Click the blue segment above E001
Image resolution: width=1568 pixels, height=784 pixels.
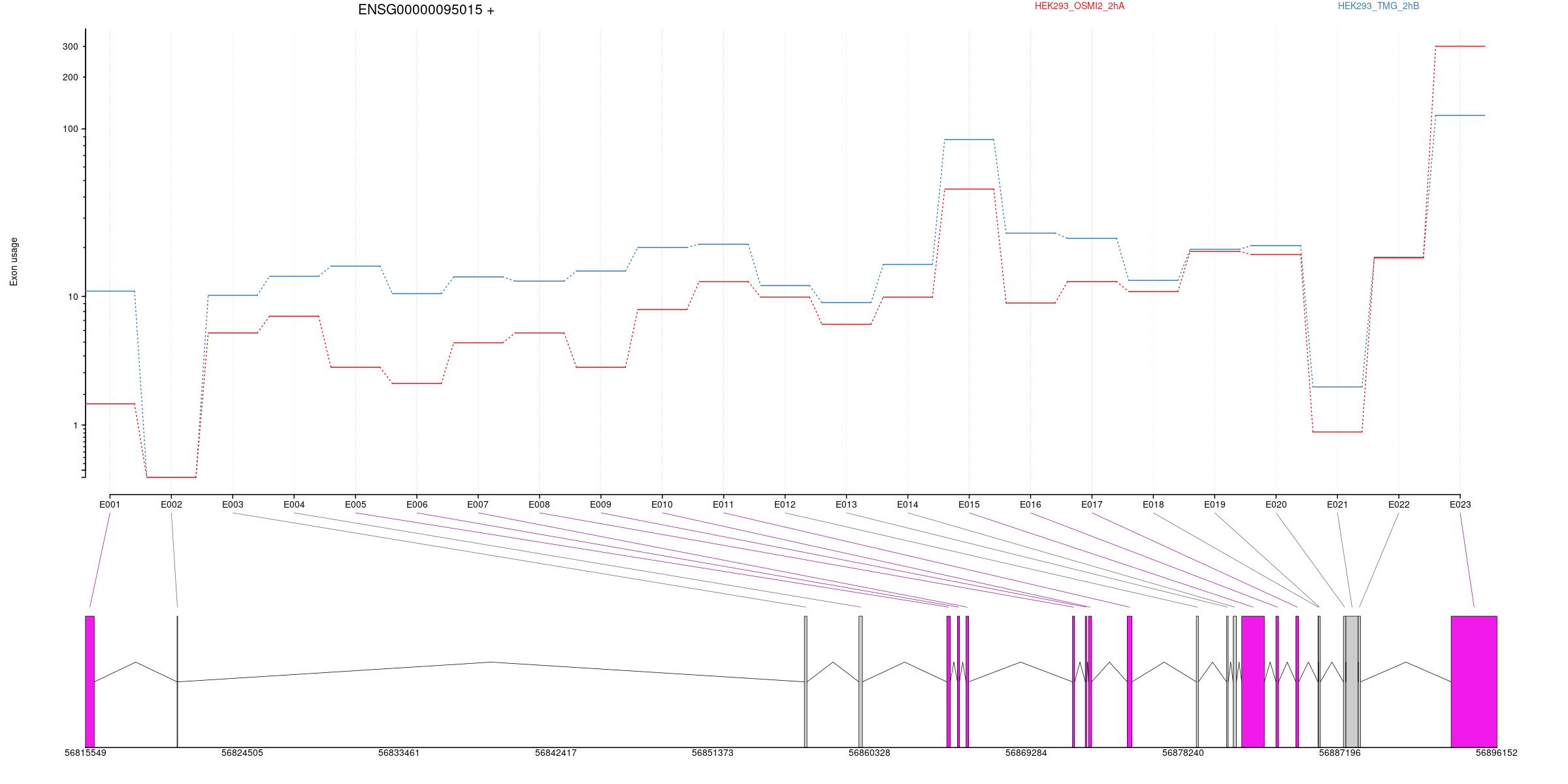point(110,291)
